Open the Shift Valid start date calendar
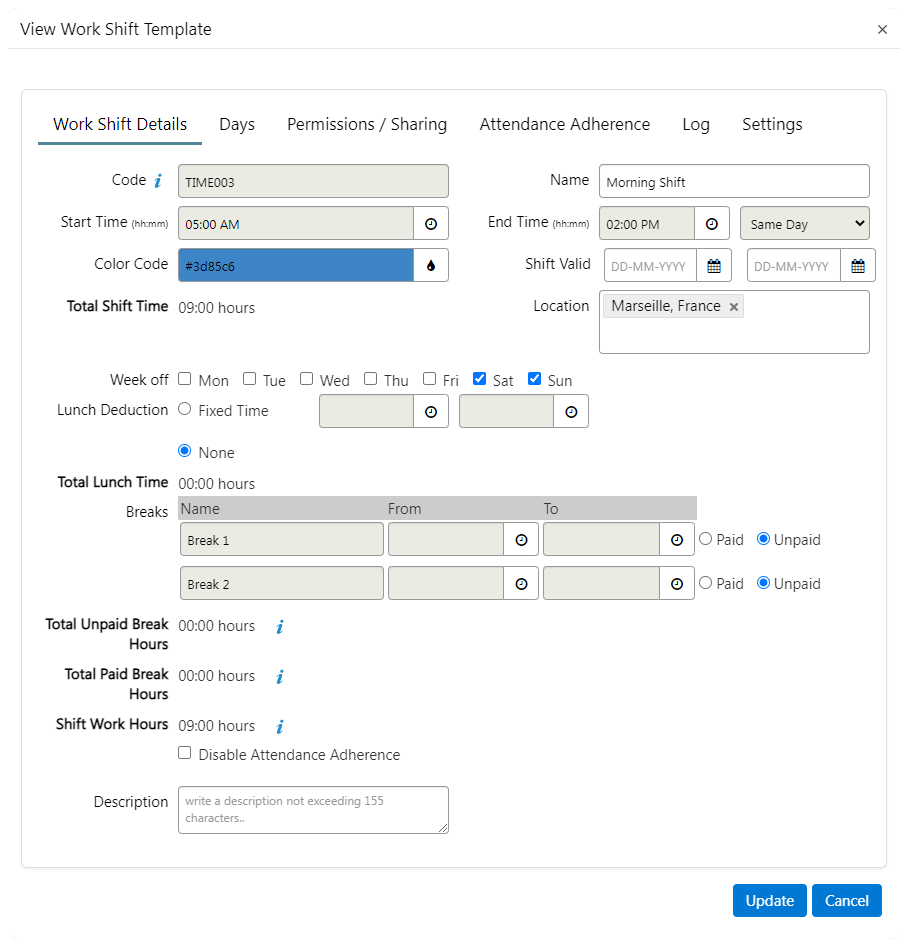This screenshot has width=909, height=949. (714, 266)
